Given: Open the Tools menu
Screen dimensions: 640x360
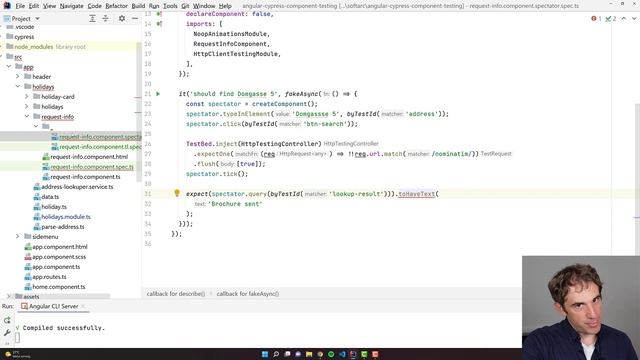Looking at the screenshot, I should coord(170,6).
